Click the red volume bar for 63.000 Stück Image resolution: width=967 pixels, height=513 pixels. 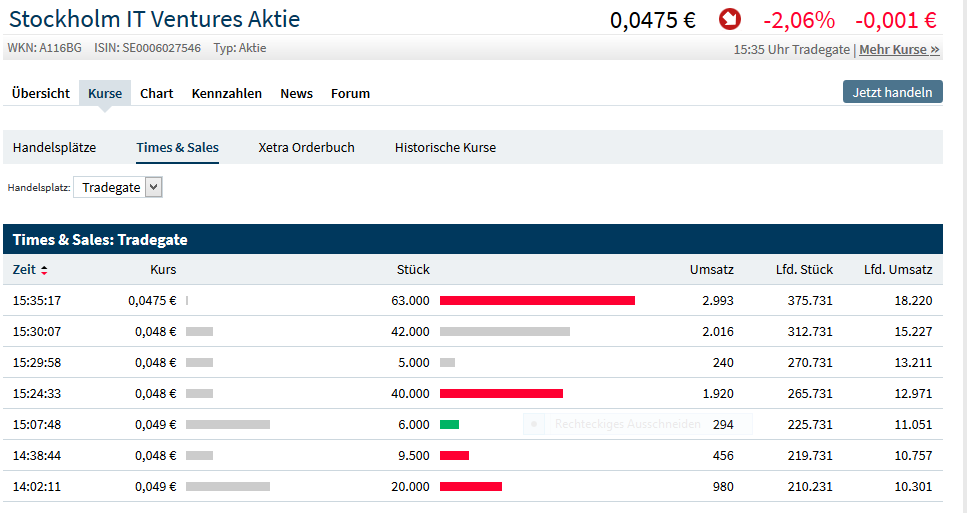(x=537, y=301)
